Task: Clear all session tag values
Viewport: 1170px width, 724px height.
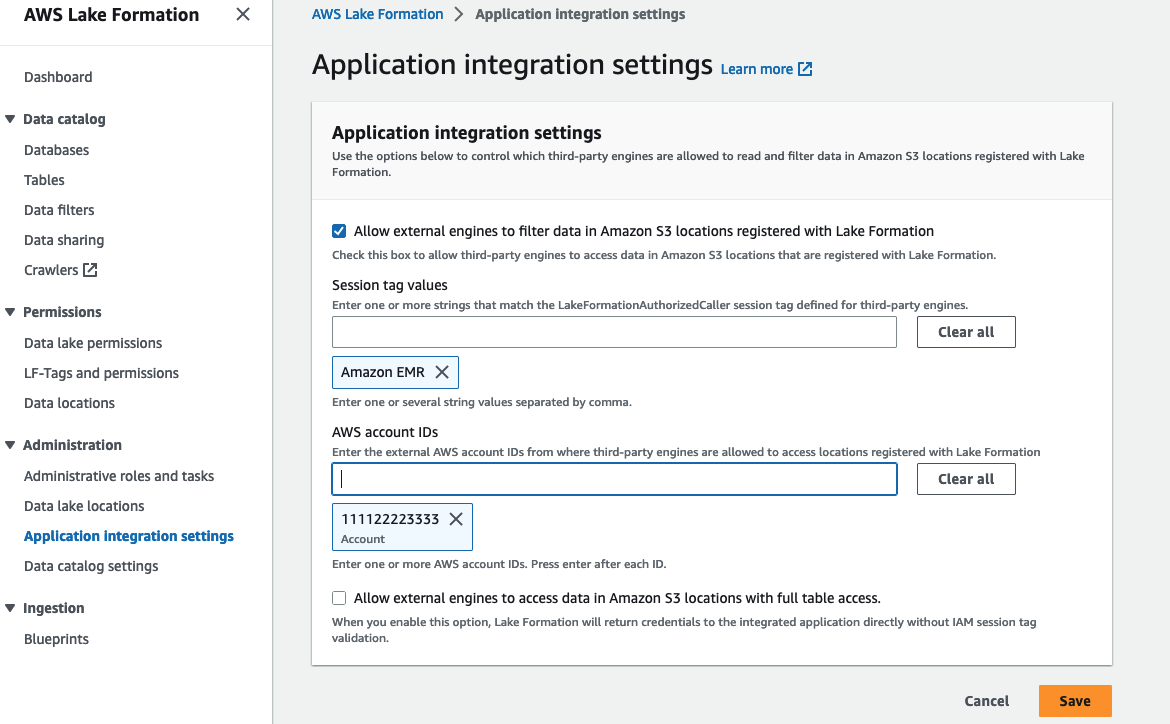Action: (x=965, y=331)
